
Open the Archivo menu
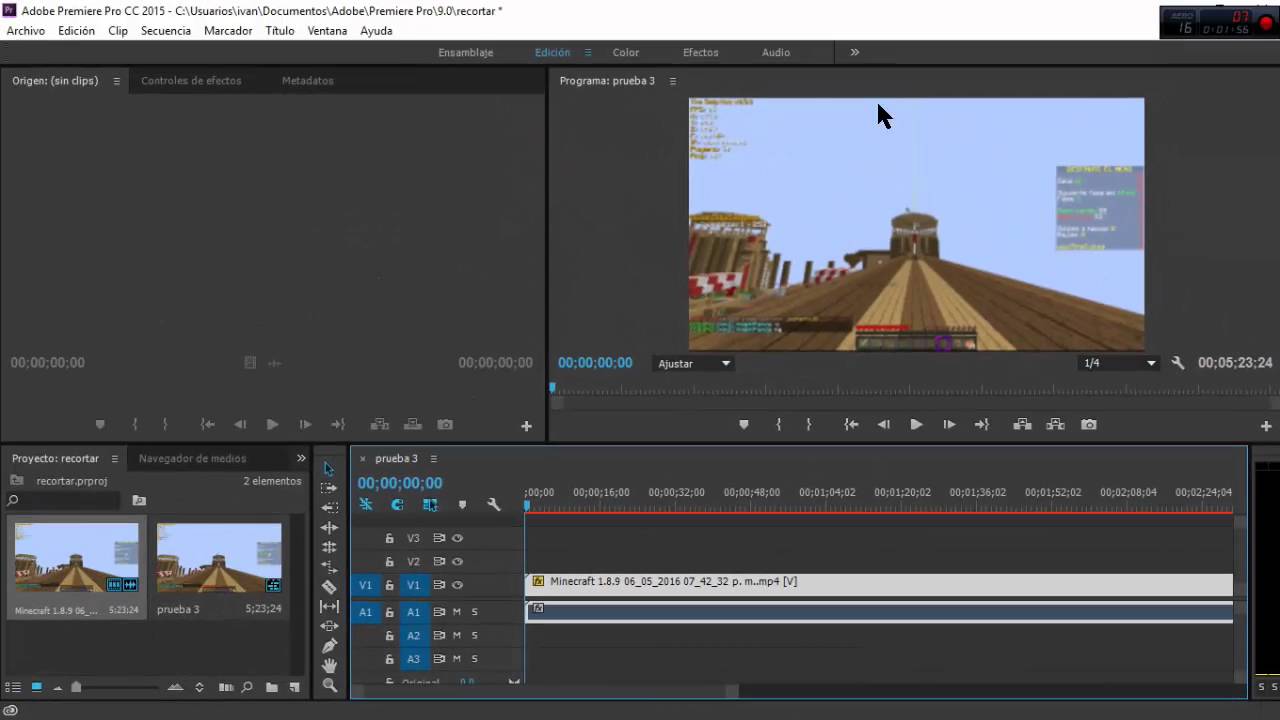(x=26, y=31)
